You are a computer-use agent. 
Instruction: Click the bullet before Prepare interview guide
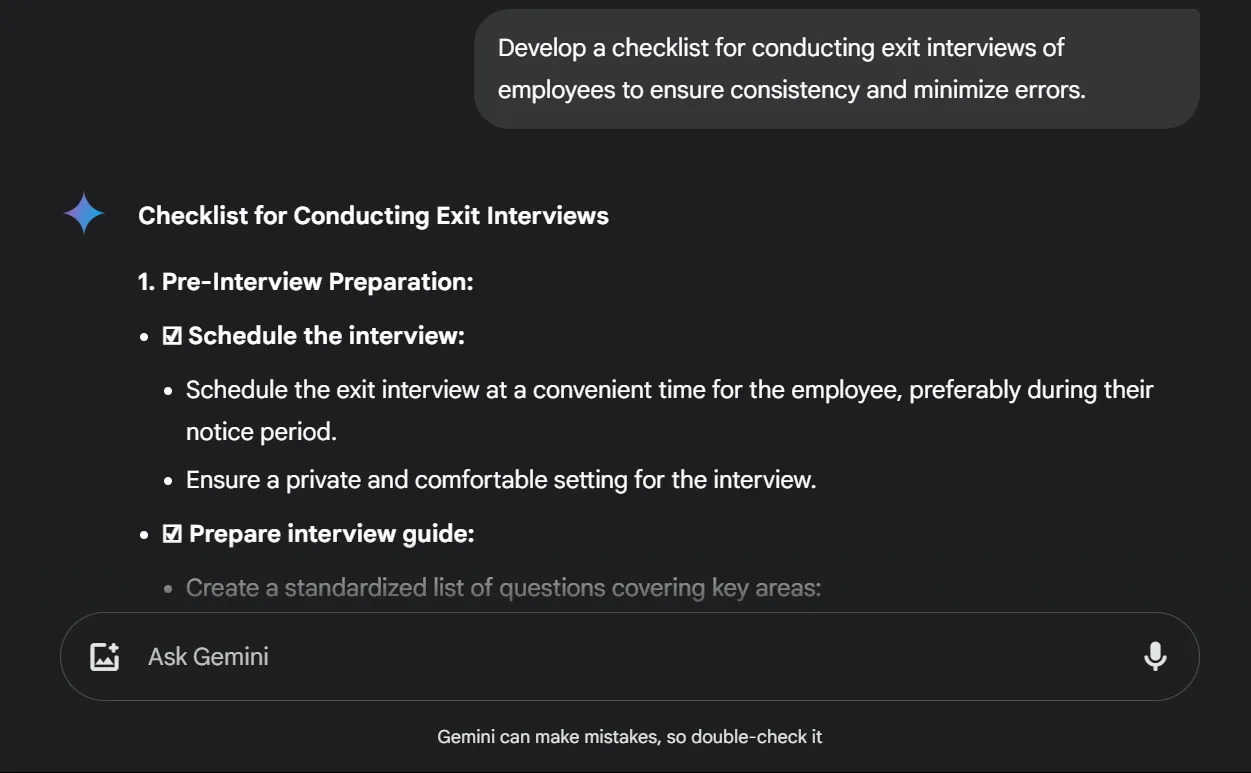146,535
